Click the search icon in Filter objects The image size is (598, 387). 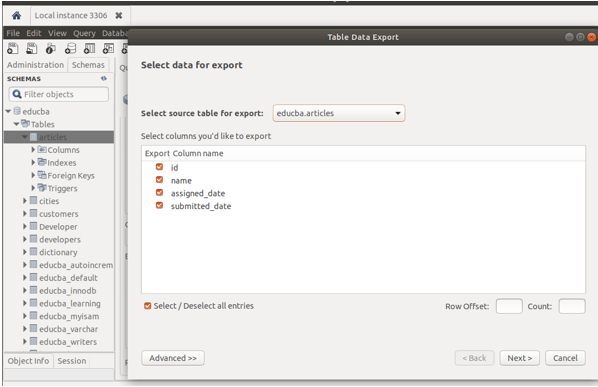(x=17, y=94)
